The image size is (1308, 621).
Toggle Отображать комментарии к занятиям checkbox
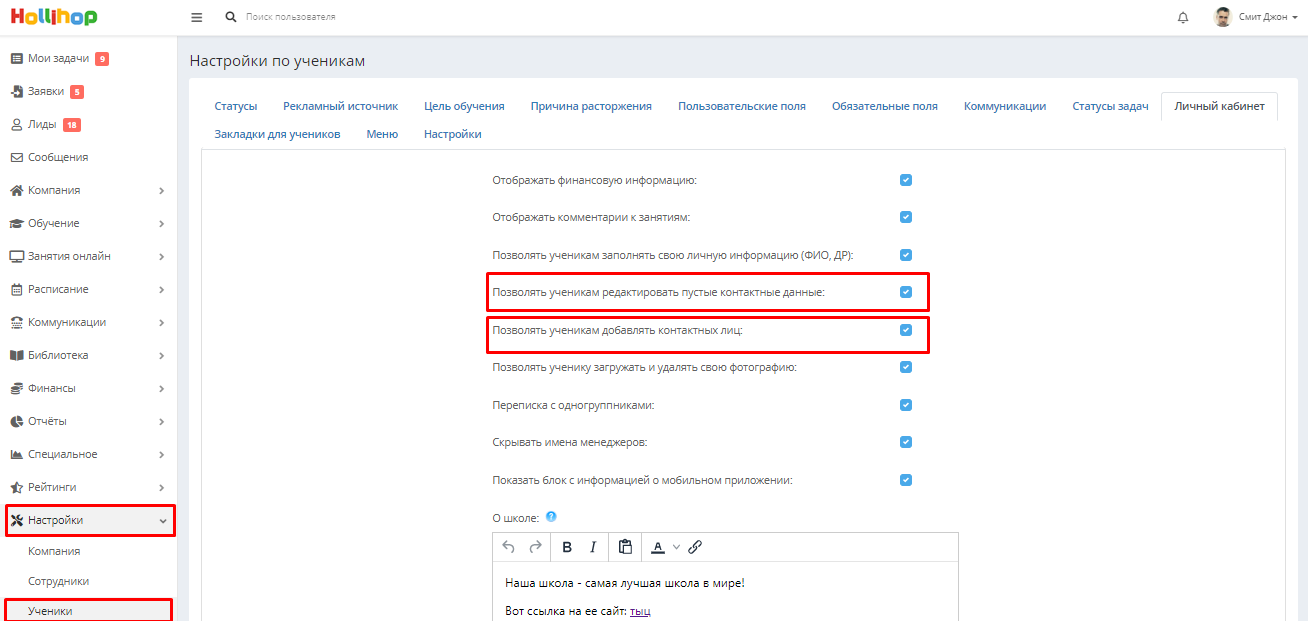click(906, 217)
